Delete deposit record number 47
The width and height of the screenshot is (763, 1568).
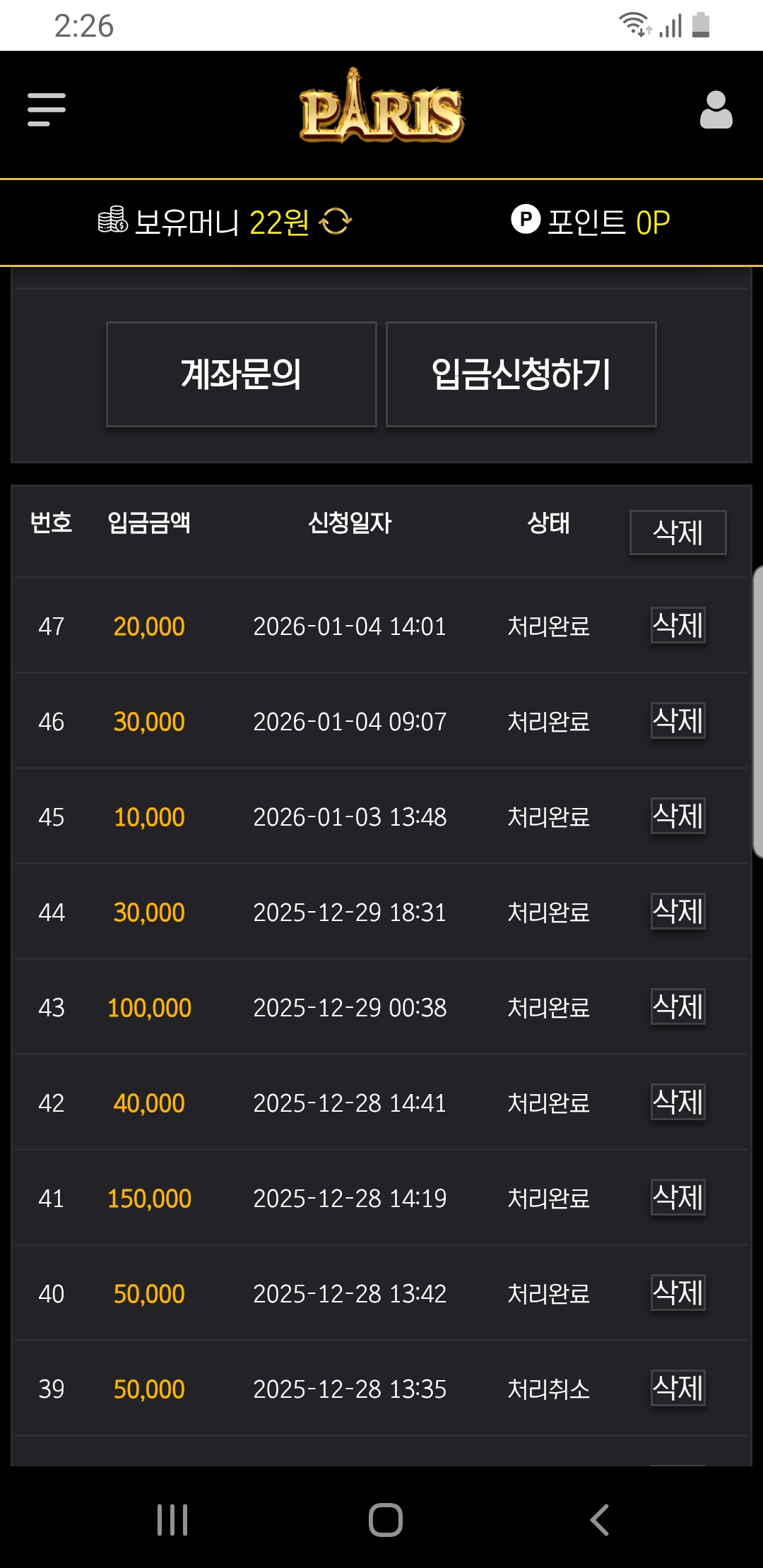(x=678, y=625)
